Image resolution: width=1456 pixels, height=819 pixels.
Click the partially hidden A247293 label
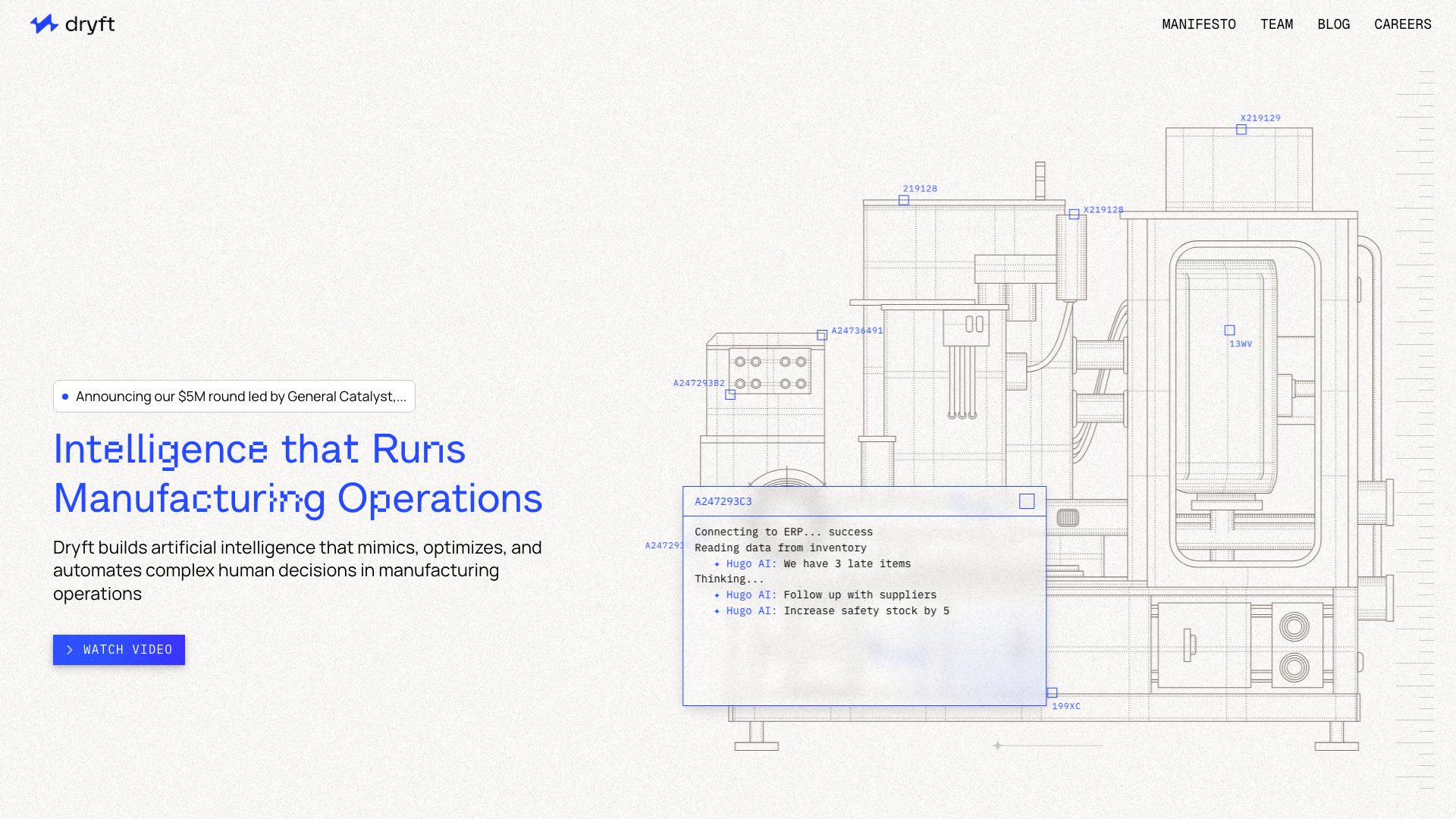pos(664,545)
